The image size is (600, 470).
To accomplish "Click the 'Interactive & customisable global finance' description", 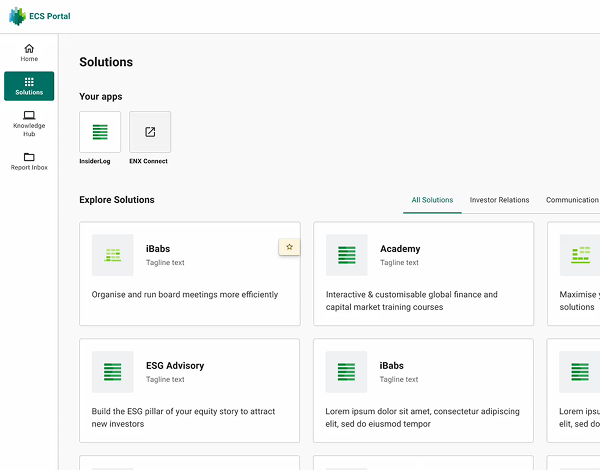I will [x=411, y=300].
